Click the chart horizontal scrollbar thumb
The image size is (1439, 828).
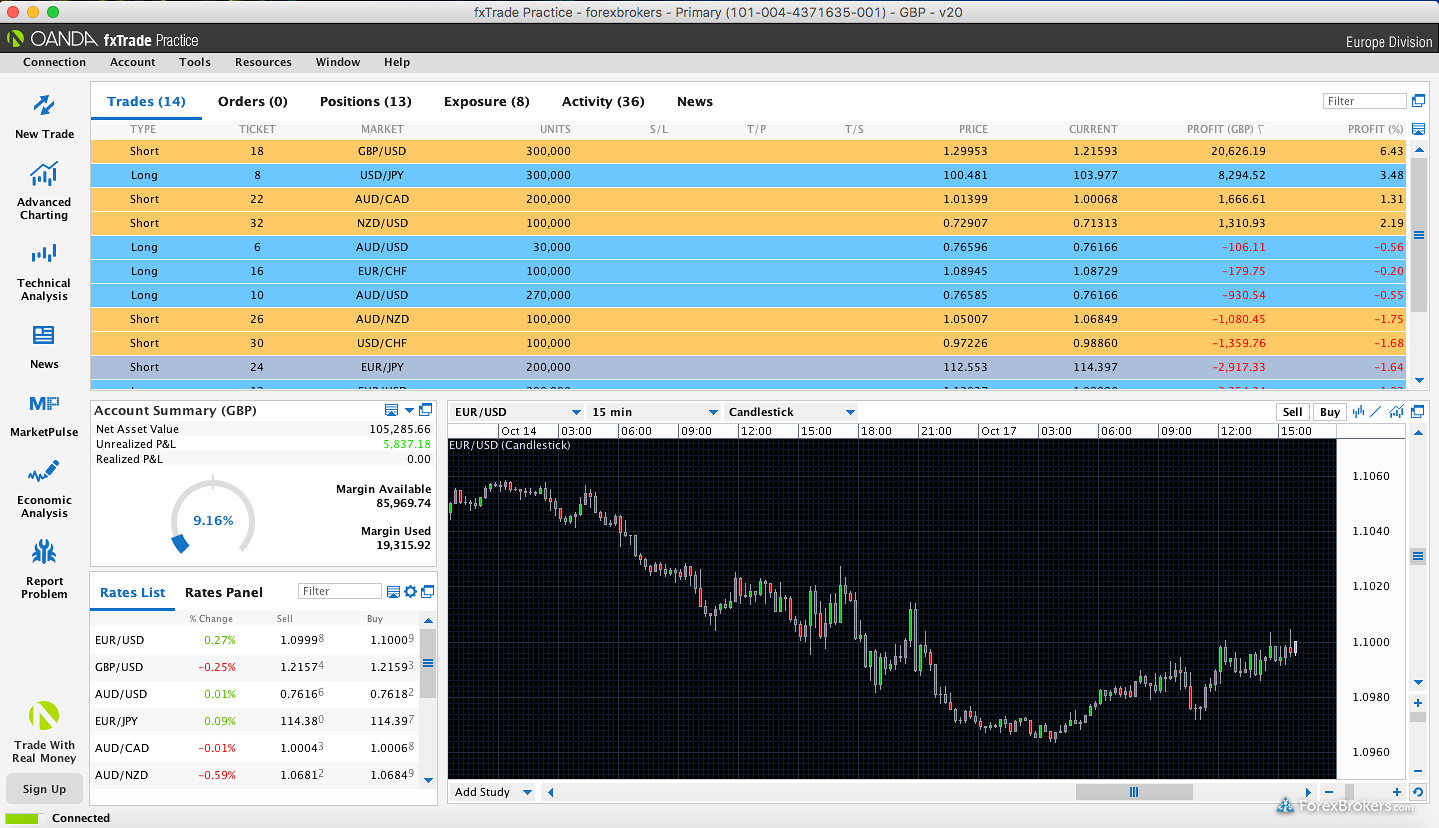click(x=1134, y=792)
